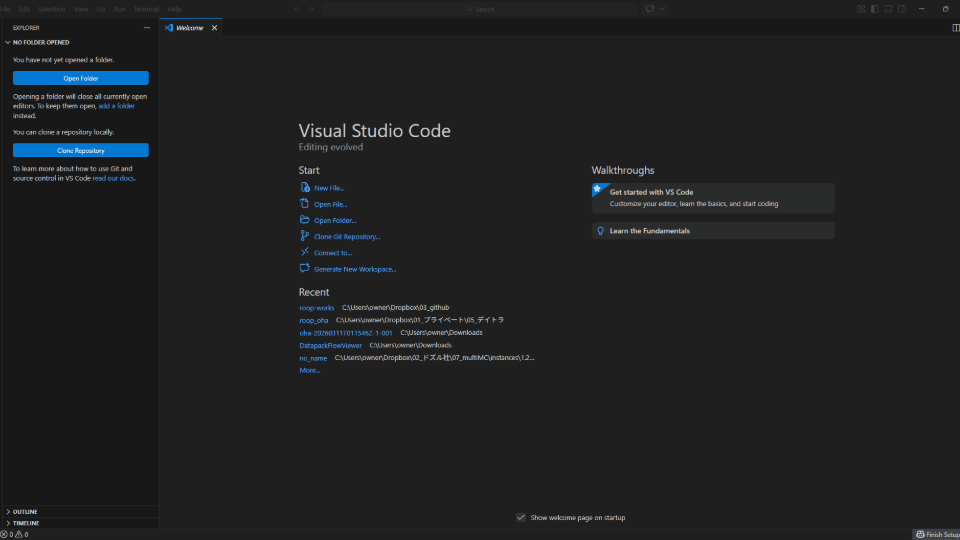Image resolution: width=960 pixels, height=540 pixels.
Task: Click the split editor icon beside tabs
Action: [x=955, y=28]
